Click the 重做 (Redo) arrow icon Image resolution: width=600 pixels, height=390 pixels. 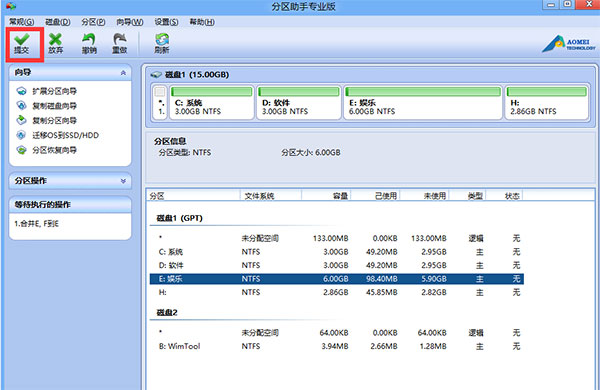click(119, 43)
